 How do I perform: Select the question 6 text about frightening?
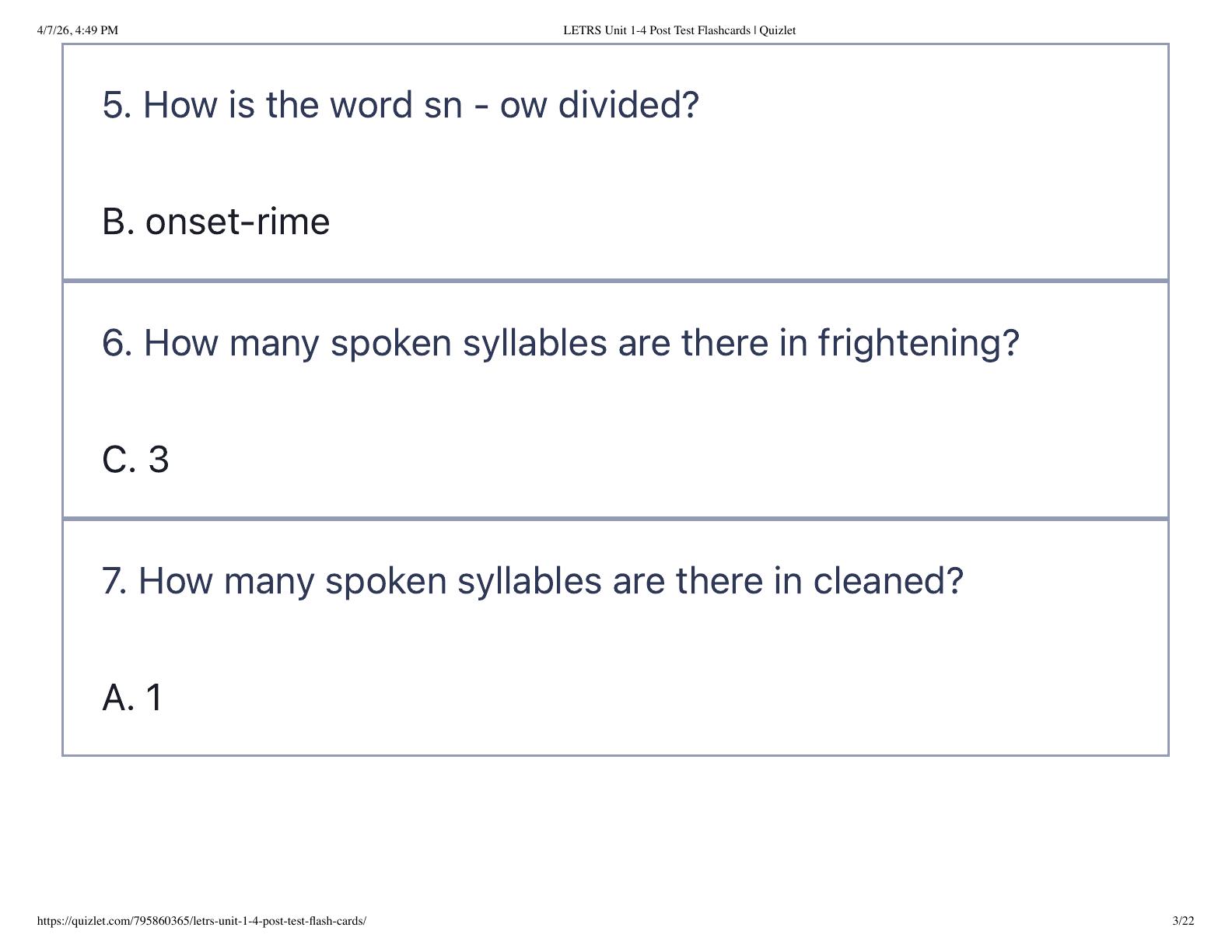560,342
